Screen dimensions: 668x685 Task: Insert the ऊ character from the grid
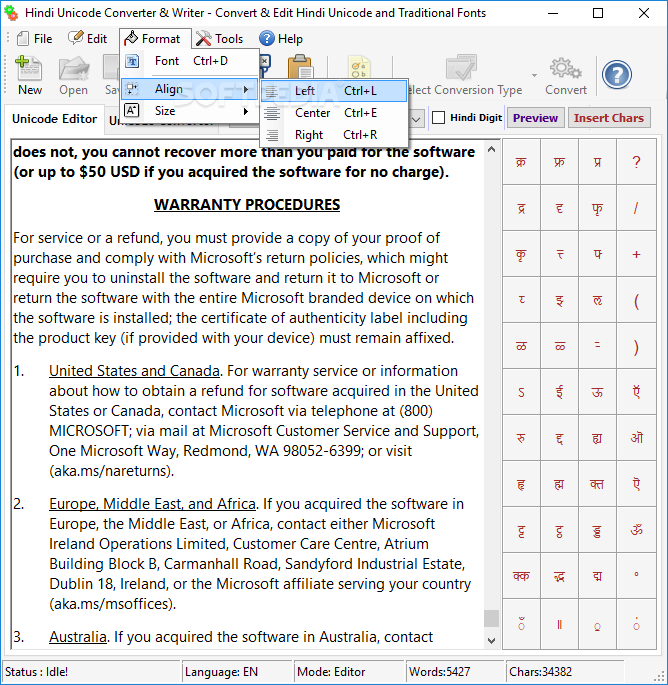click(x=597, y=392)
